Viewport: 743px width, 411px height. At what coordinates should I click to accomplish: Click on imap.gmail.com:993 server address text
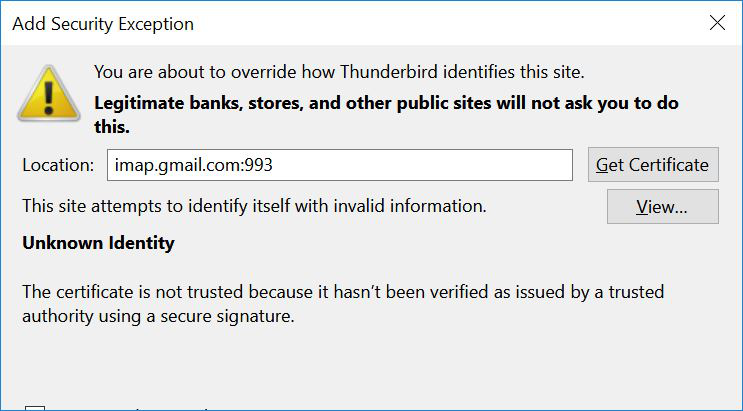pyautogui.click(x=193, y=165)
